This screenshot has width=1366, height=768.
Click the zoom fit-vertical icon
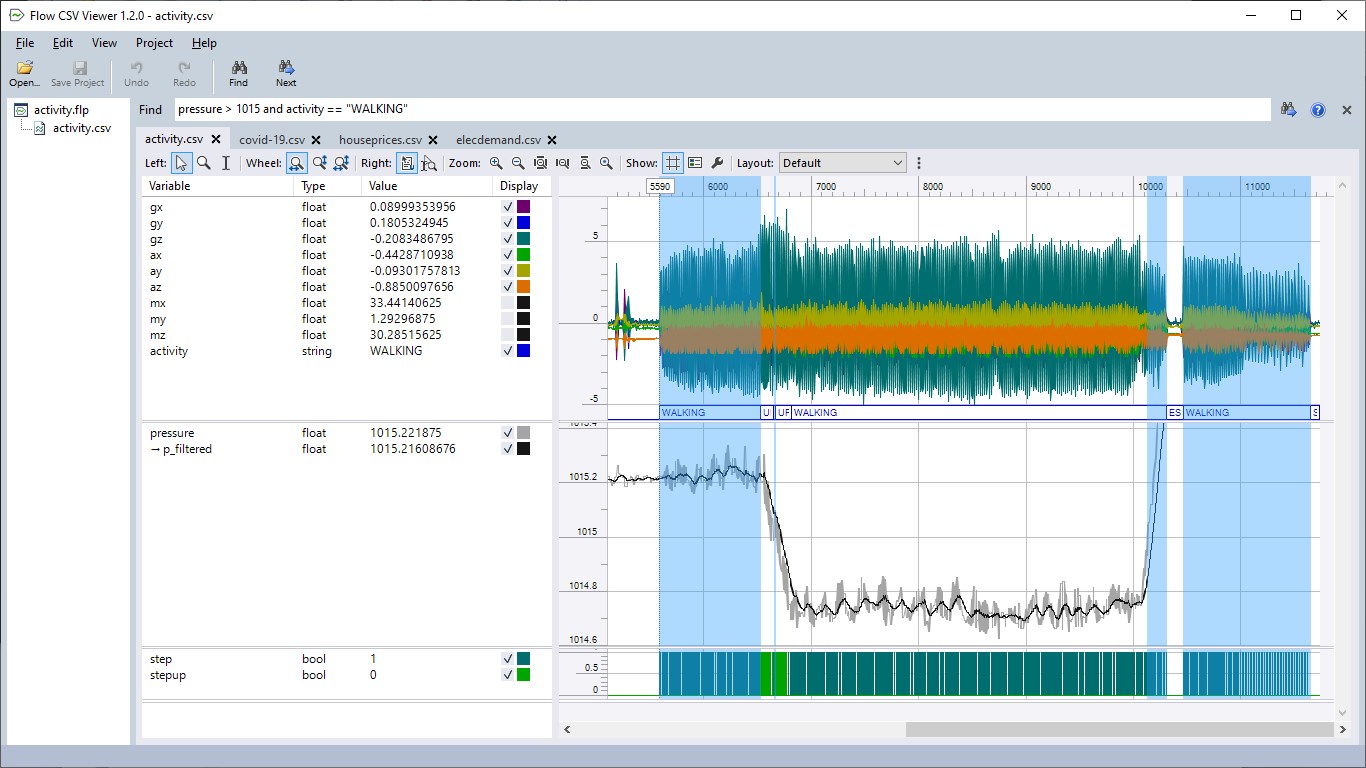584,163
